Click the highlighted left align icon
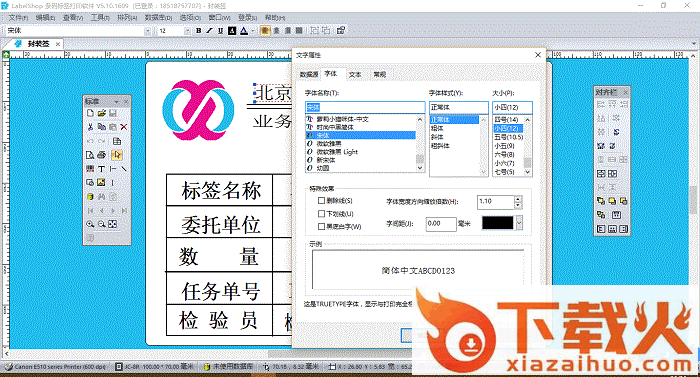Image resolution: width=700 pixels, height=377 pixels. [265, 30]
